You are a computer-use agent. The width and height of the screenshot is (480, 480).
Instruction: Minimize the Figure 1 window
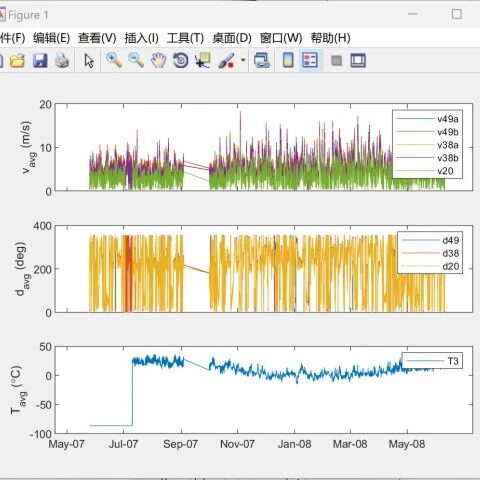click(x=413, y=14)
